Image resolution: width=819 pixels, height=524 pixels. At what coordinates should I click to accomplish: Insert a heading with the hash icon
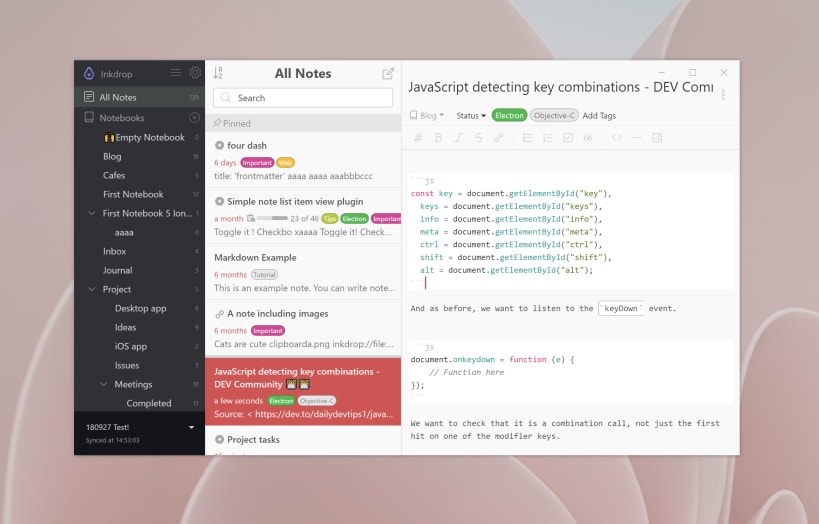pyautogui.click(x=418, y=137)
